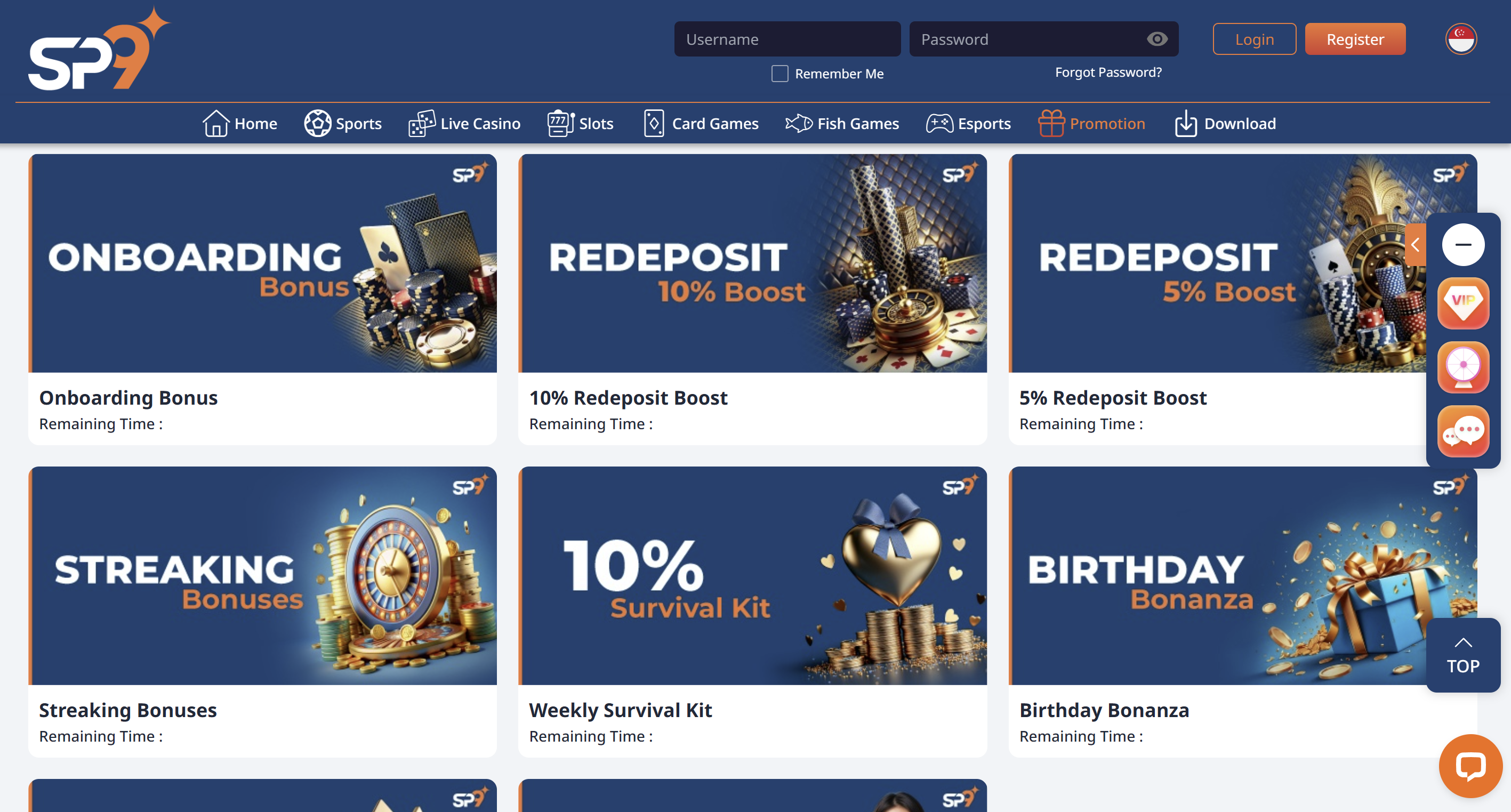The image size is (1511, 812).
Task: Open the Sports section icon
Action: tap(318, 123)
